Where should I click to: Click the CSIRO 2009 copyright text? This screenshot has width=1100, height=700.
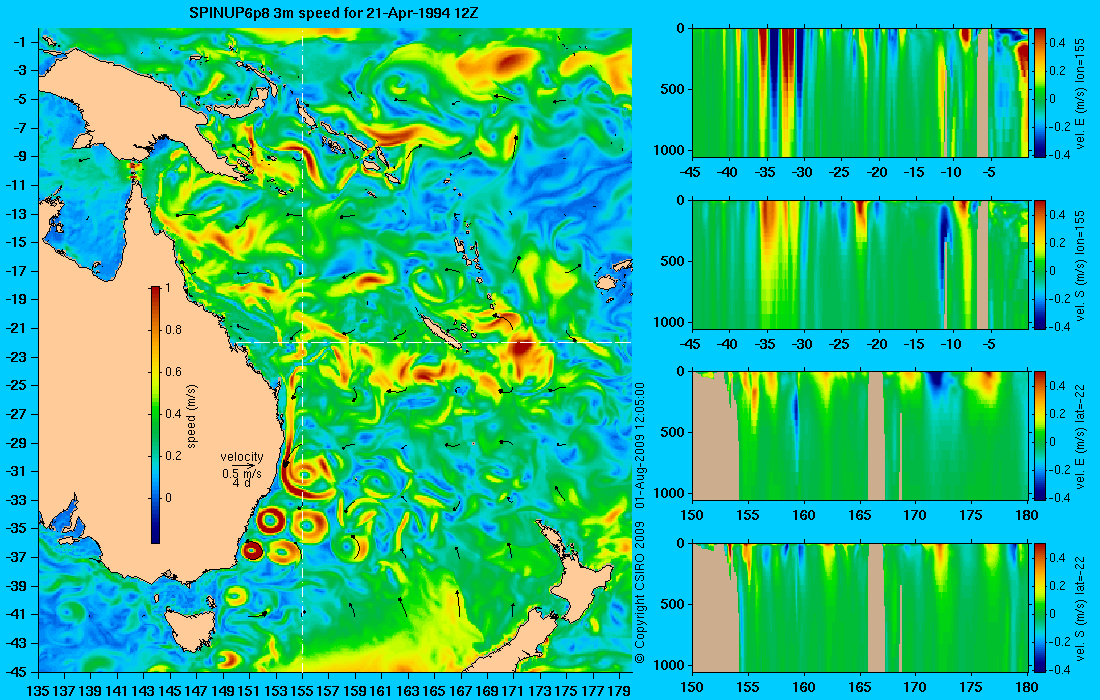[x=639, y=592]
